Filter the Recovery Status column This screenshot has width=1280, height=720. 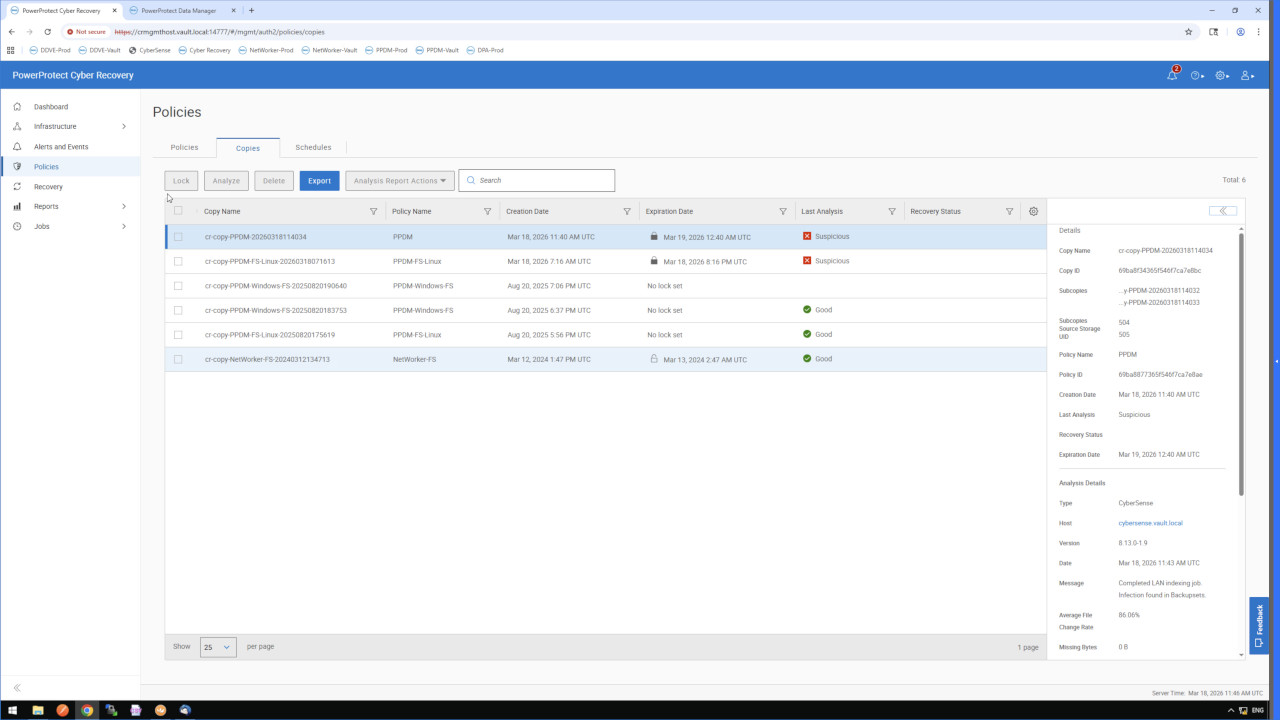coord(1009,212)
